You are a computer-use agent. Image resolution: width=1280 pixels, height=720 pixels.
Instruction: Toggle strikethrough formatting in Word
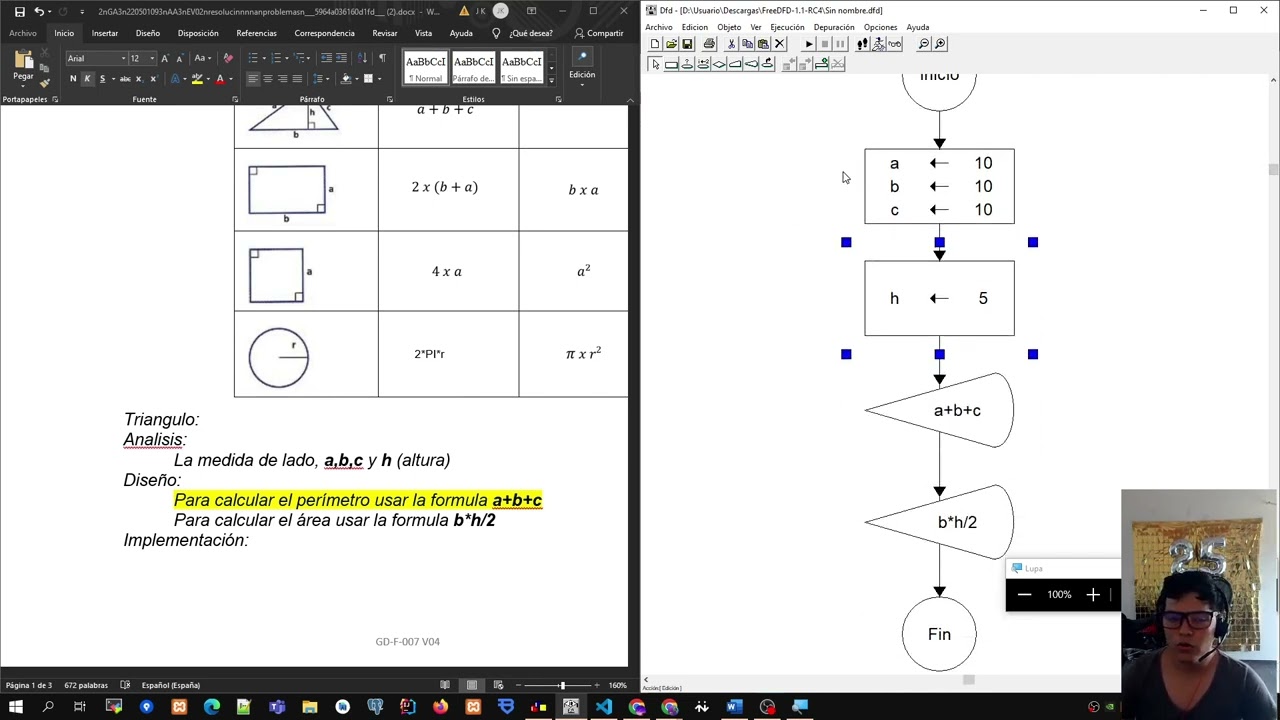125,79
